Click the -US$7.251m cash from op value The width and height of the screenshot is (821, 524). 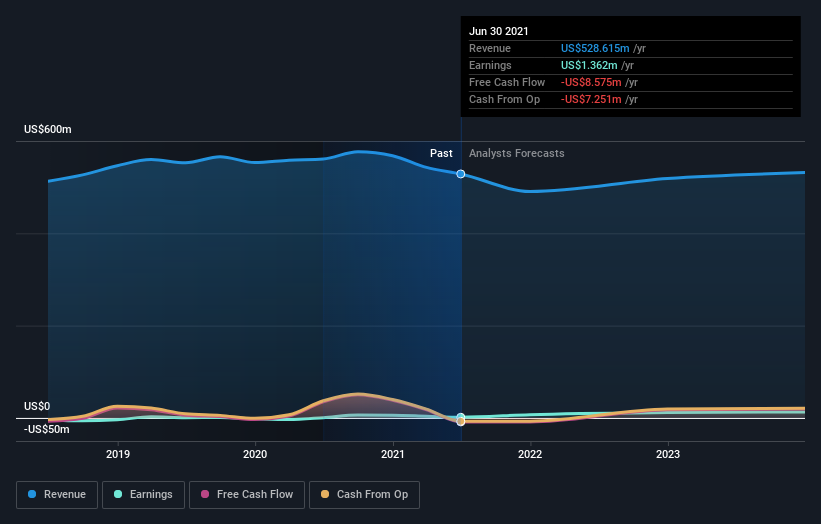(591, 99)
